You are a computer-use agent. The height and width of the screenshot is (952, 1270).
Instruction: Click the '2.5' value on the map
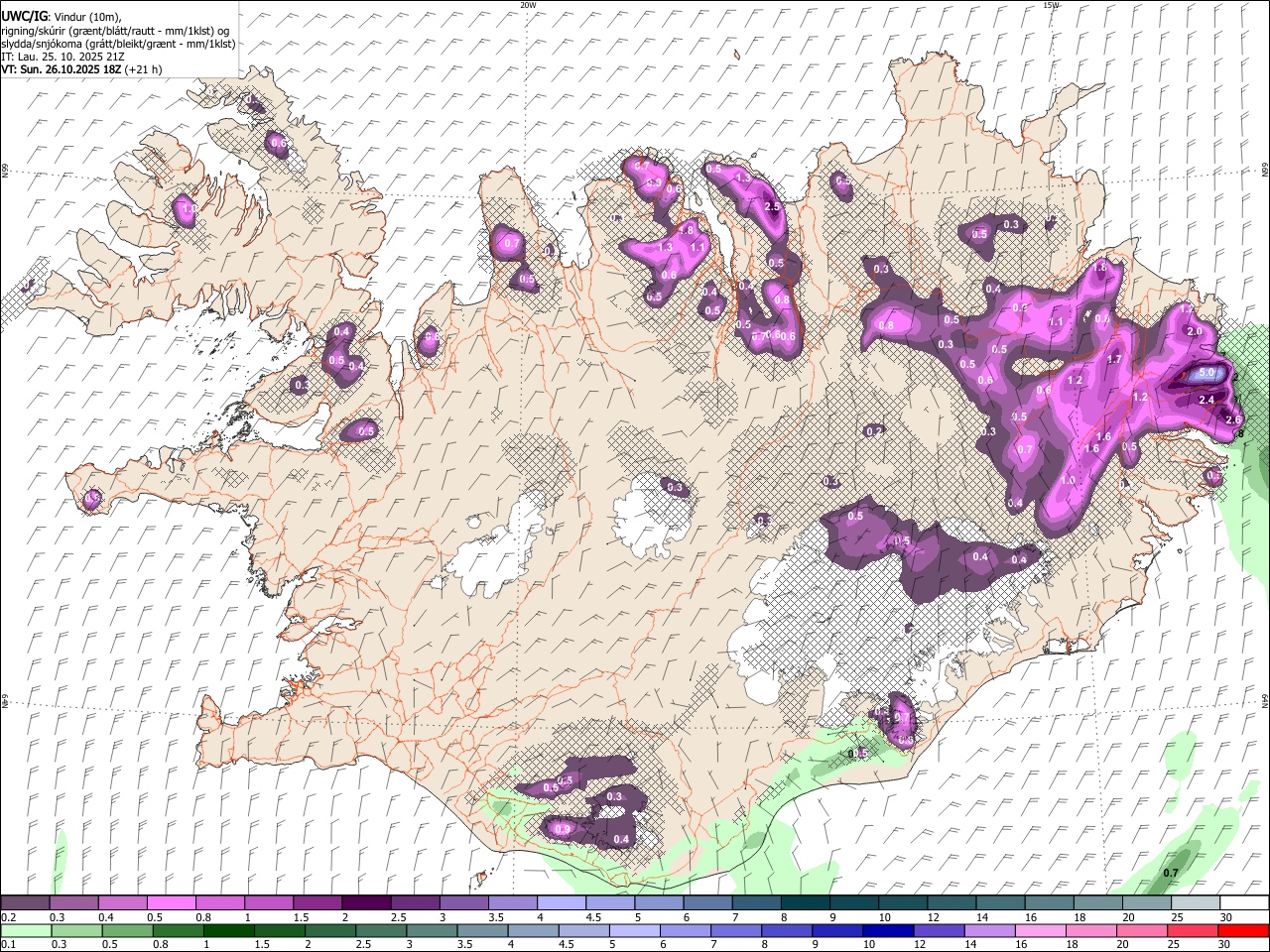pyautogui.click(x=773, y=206)
